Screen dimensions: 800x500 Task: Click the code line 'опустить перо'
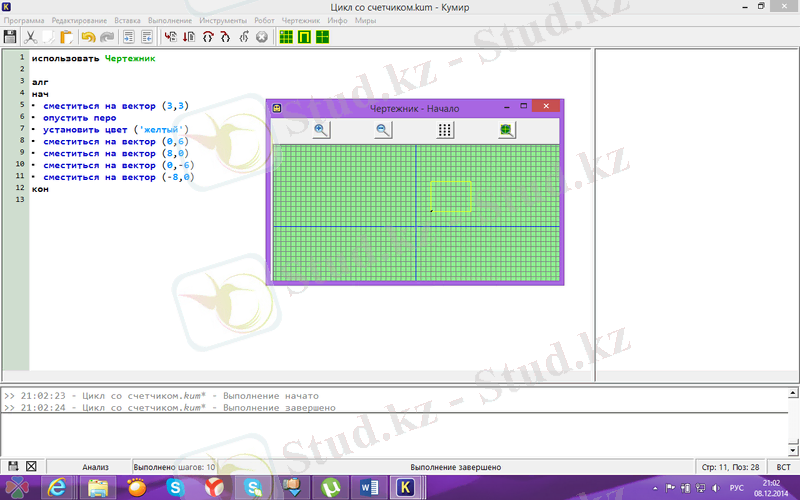[x=80, y=118]
